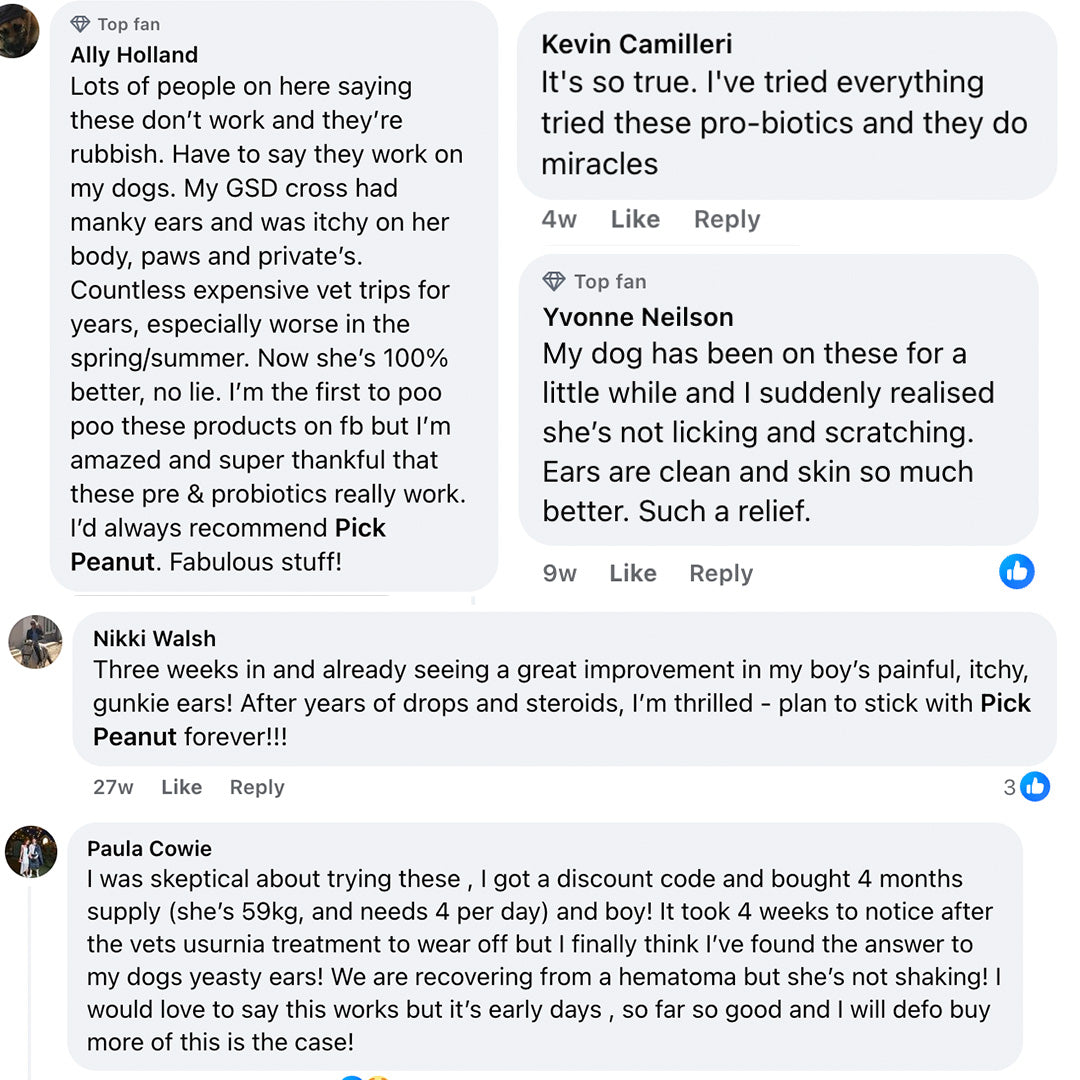
Task: Open Ally Holland's profile picture
Action: point(17,30)
